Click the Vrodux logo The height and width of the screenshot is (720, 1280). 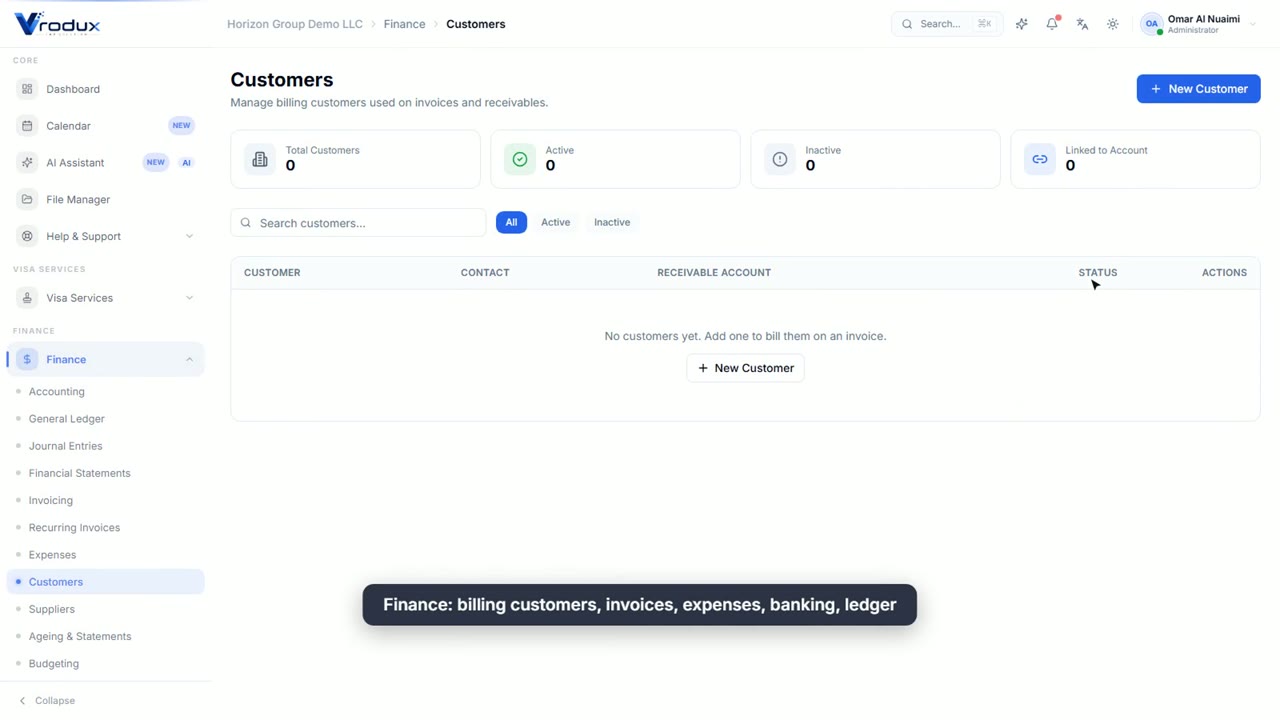pyautogui.click(x=58, y=24)
